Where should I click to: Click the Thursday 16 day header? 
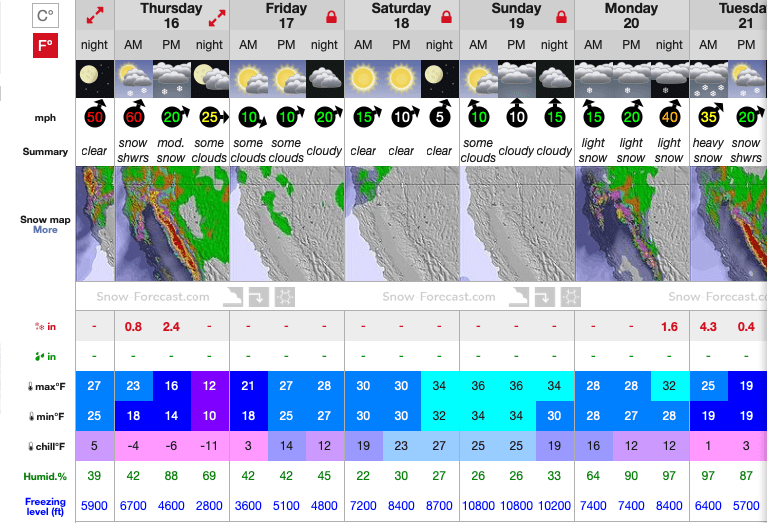click(x=171, y=16)
